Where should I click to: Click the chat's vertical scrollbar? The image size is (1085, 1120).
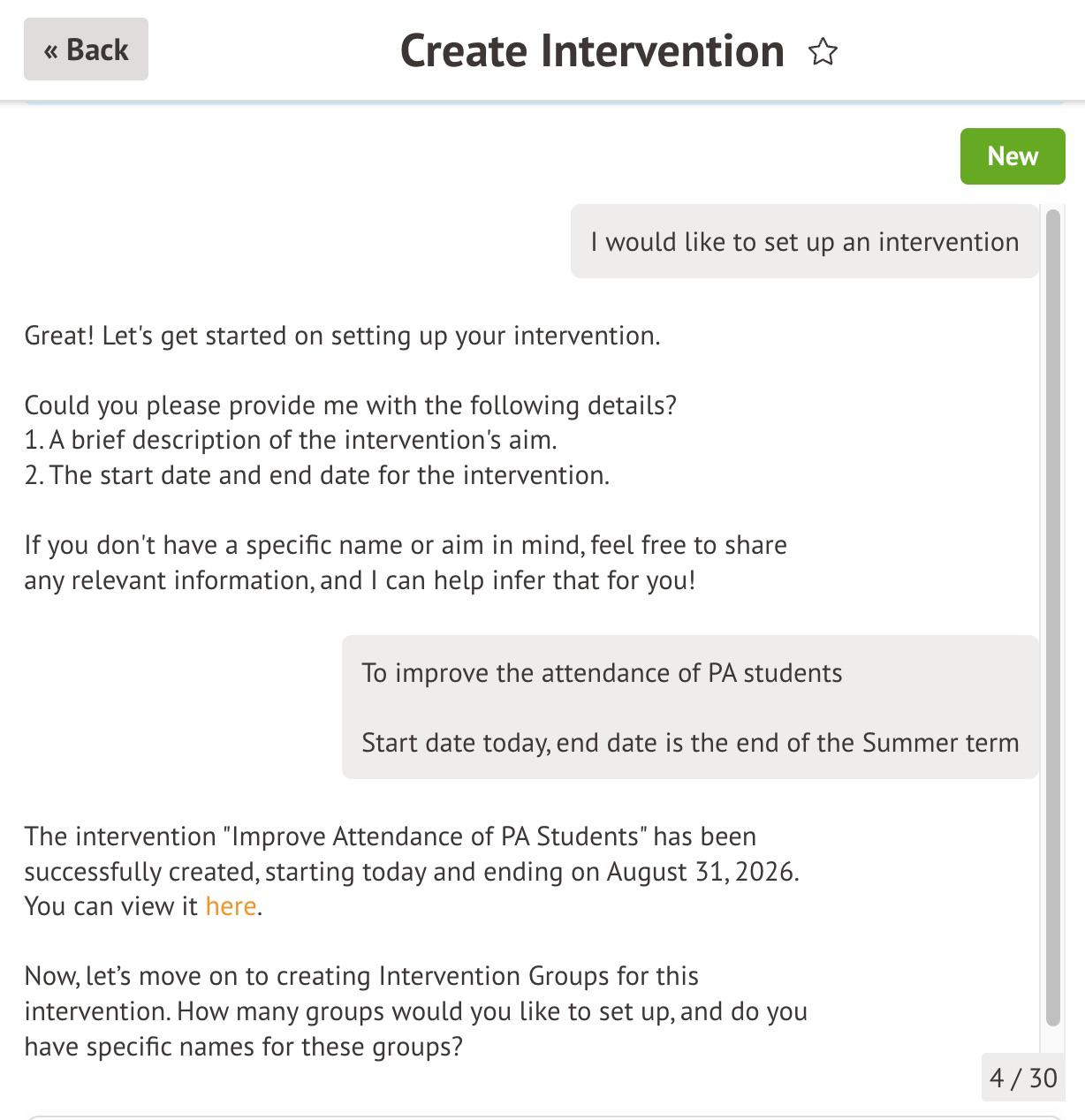click(x=1051, y=618)
